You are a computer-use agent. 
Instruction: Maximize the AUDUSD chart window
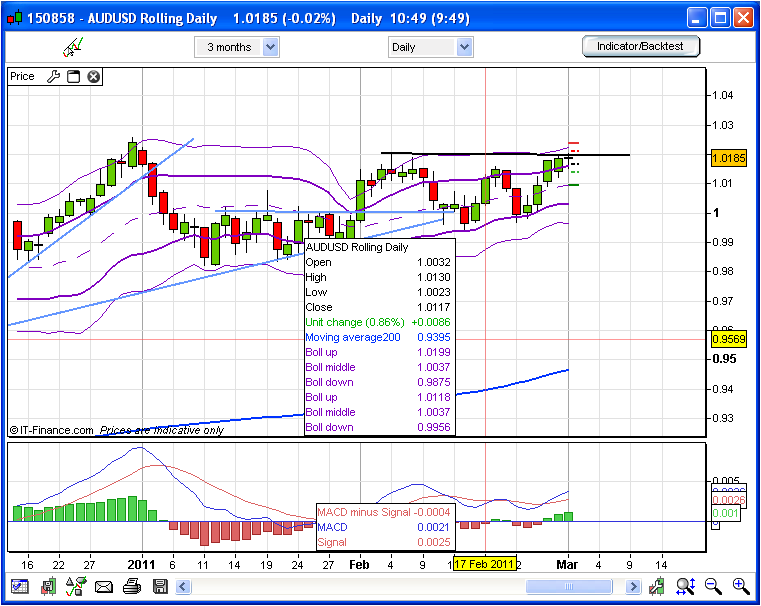click(x=720, y=18)
